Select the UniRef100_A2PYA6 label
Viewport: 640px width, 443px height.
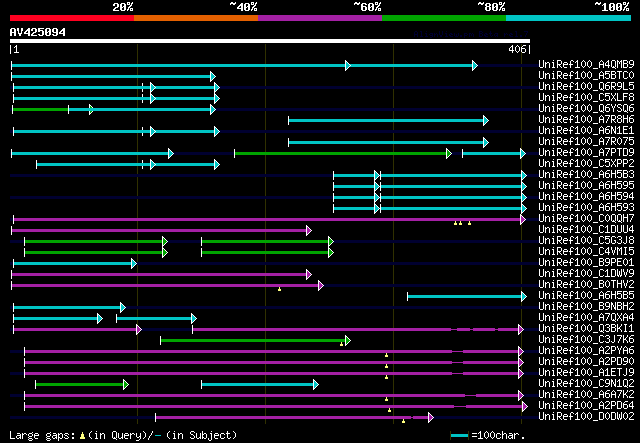point(586,351)
